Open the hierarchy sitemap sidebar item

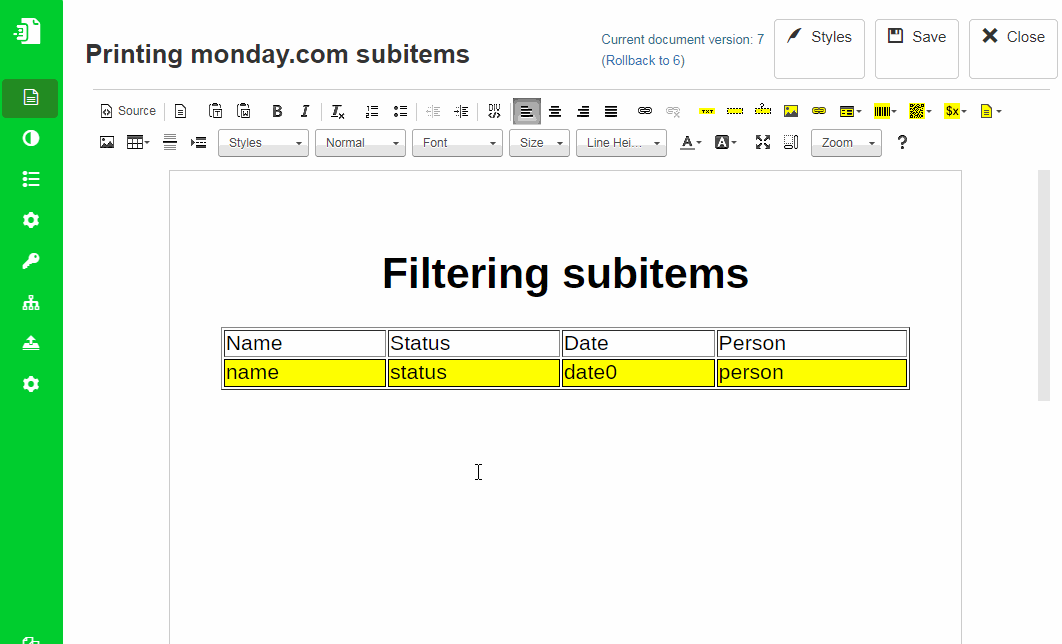(x=30, y=303)
